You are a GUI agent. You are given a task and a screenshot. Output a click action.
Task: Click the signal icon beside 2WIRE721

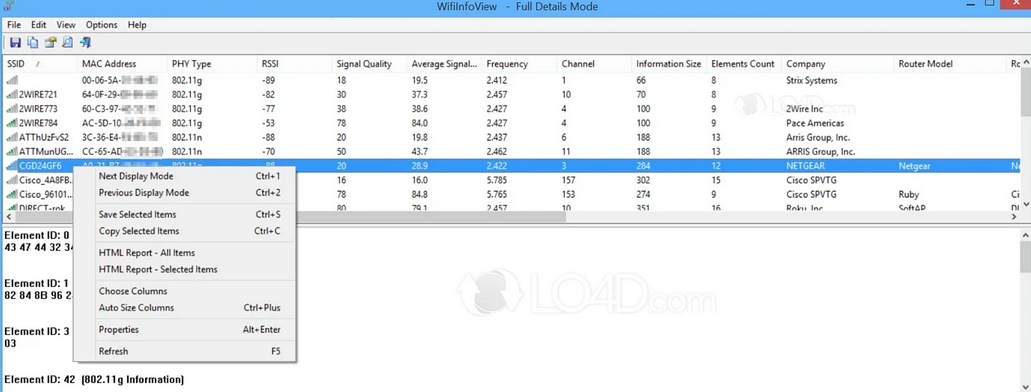coord(12,94)
